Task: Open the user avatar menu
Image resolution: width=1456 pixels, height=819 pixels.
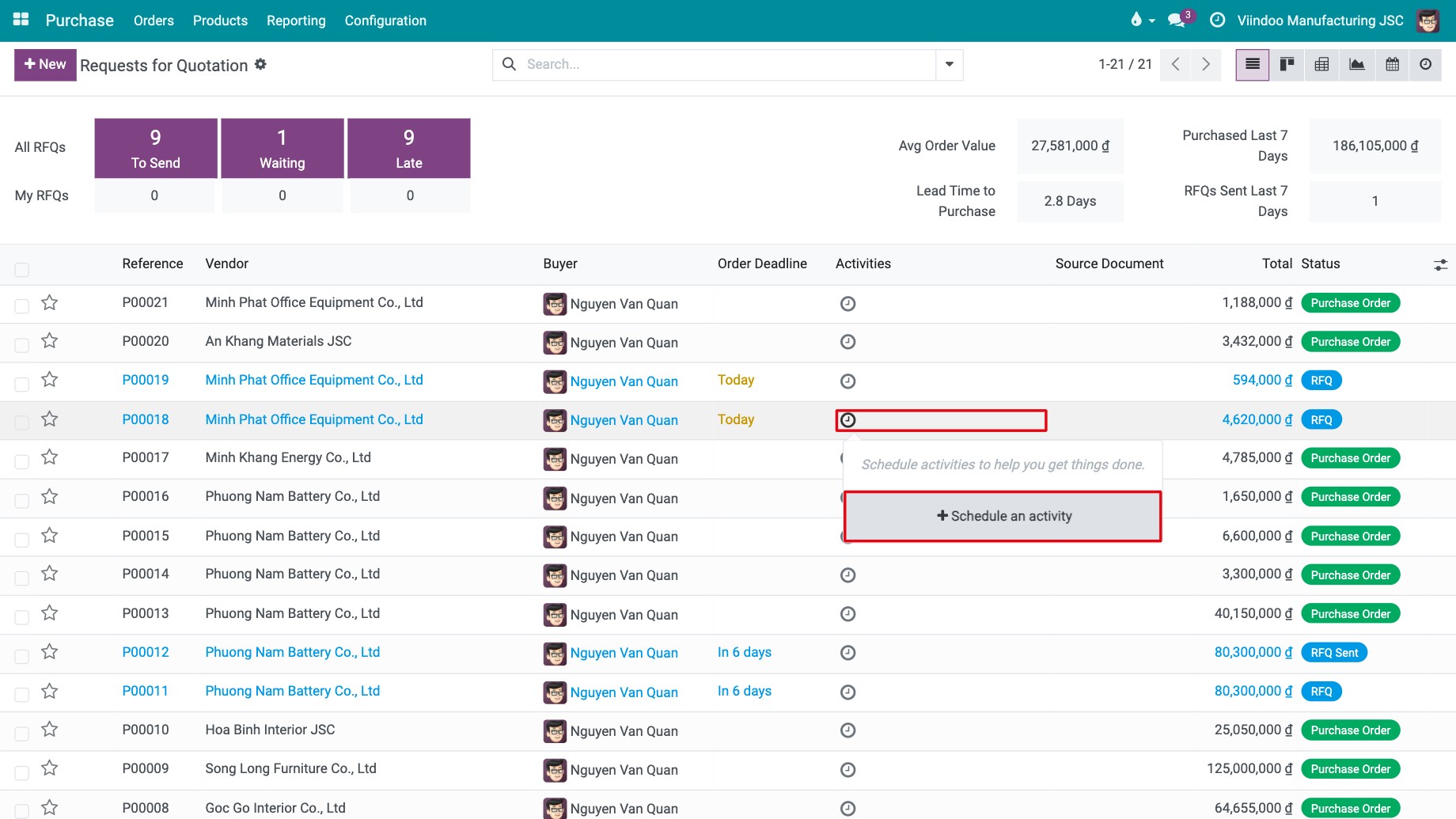Action: click(1428, 21)
